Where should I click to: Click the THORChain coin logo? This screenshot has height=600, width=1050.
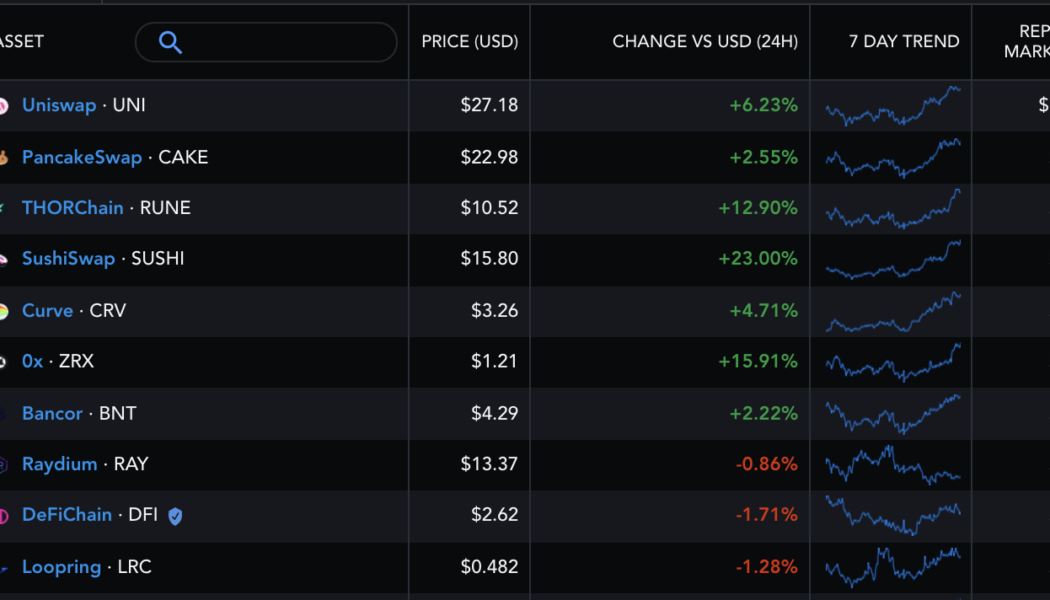tap(5, 208)
